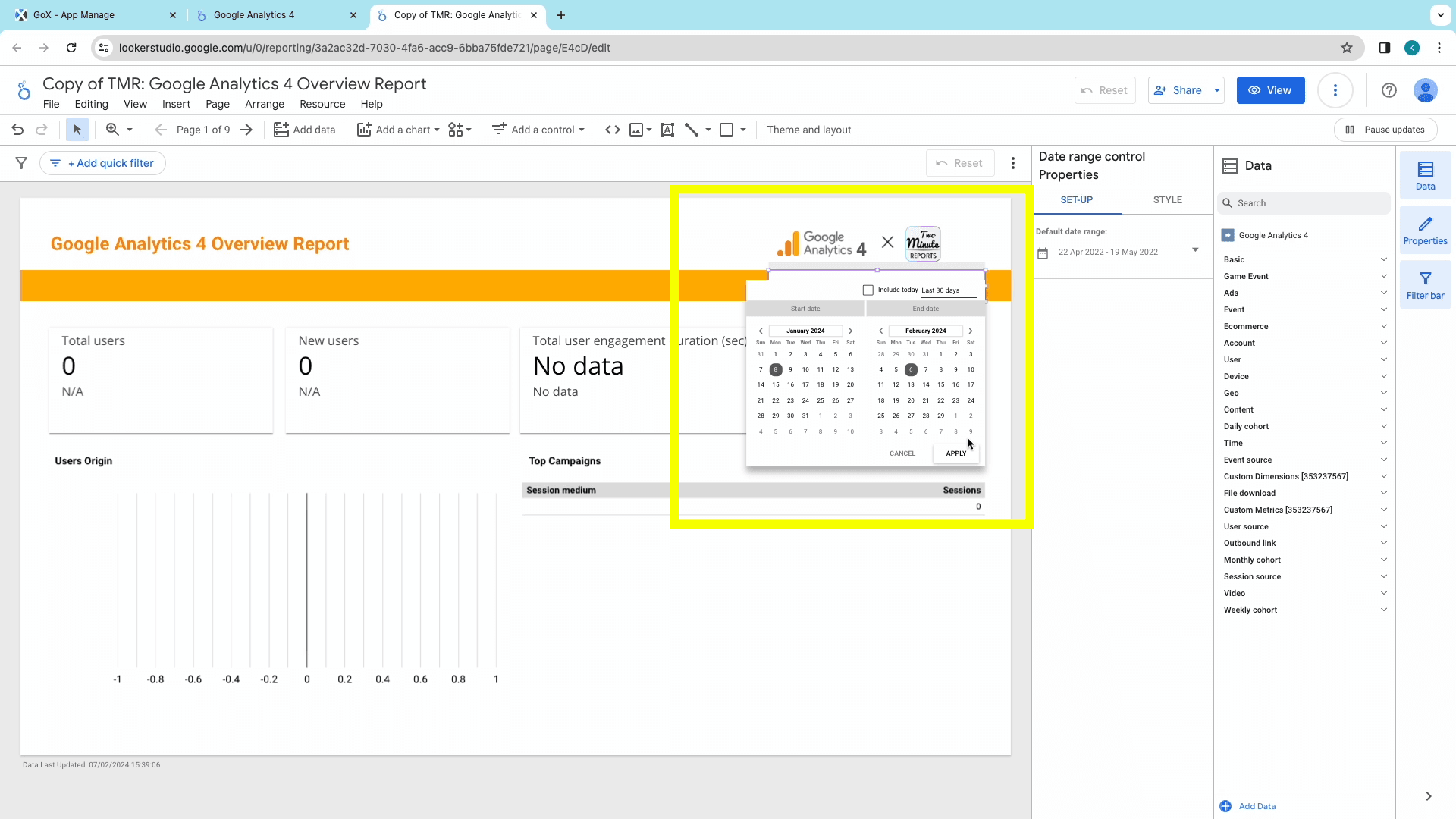Select January 8 in the calendar
The height and width of the screenshot is (819, 1456).
pyautogui.click(x=775, y=370)
